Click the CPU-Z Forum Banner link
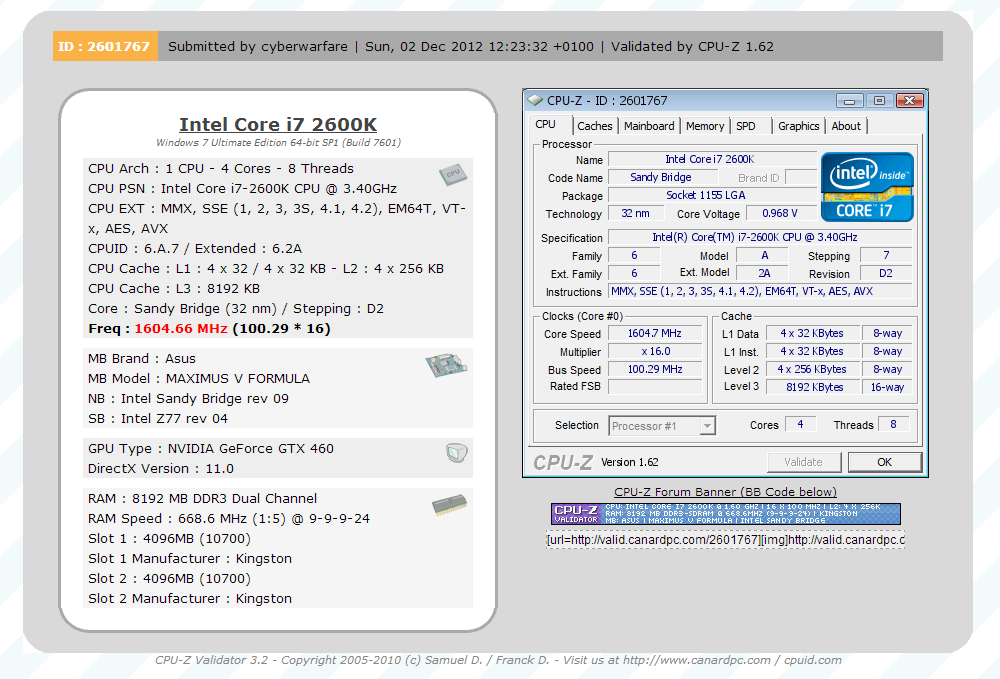Screen dimensions: 1000x679 [x=725, y=492]
